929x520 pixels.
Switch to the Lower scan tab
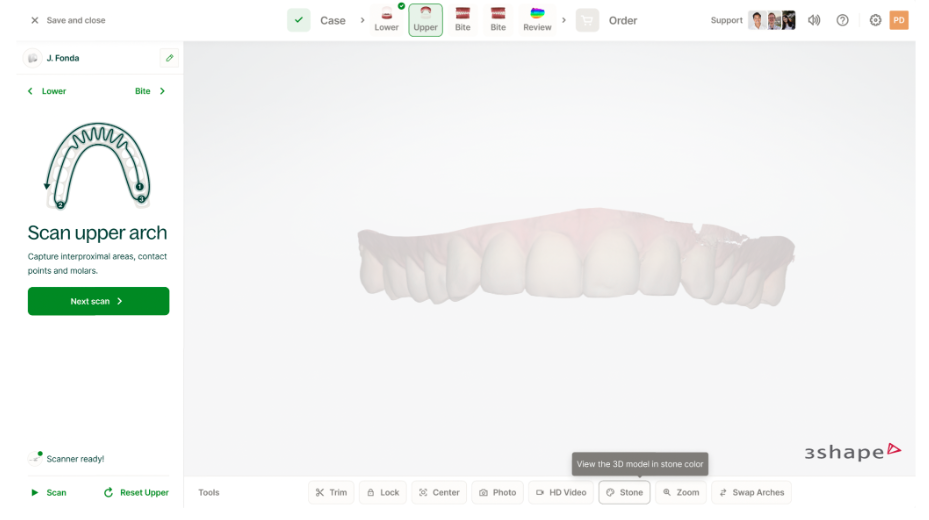click(x=387, y=19)
